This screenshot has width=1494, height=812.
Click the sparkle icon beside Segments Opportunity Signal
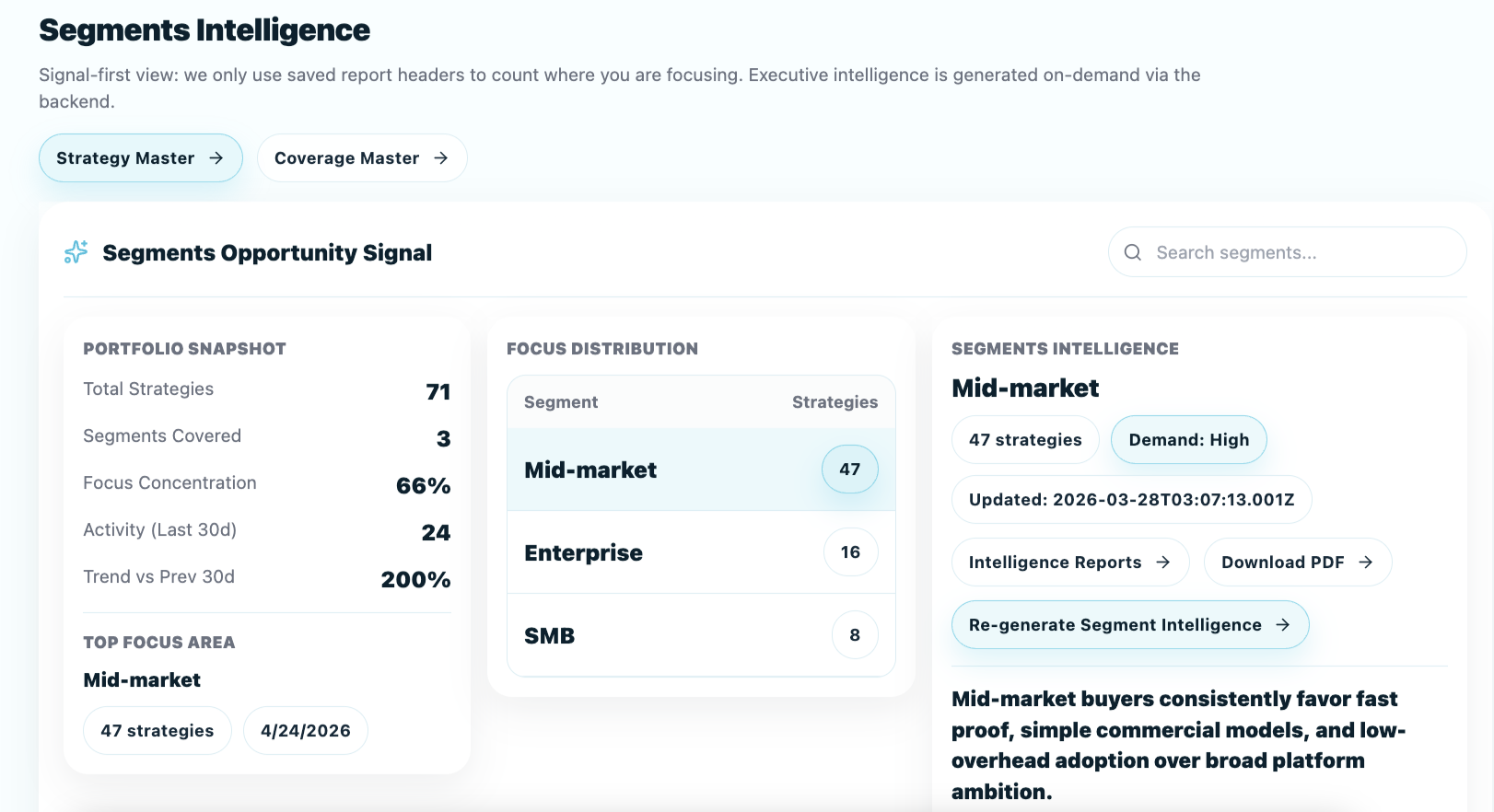tap(76, 252)
